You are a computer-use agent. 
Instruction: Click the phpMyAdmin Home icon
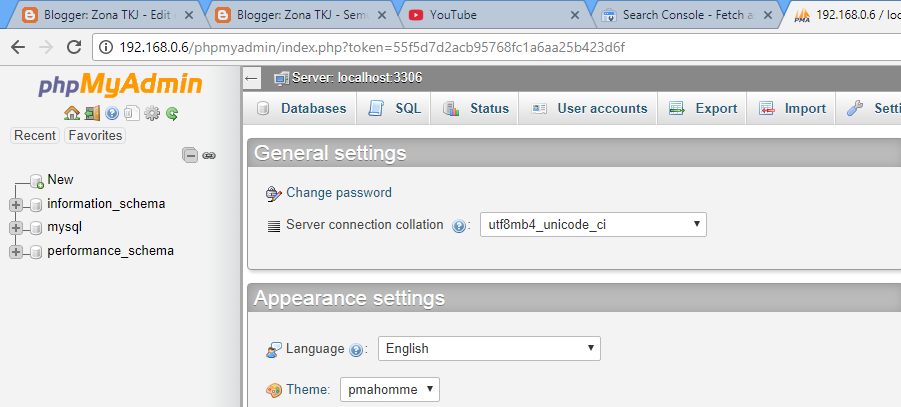tap(71, 114)
